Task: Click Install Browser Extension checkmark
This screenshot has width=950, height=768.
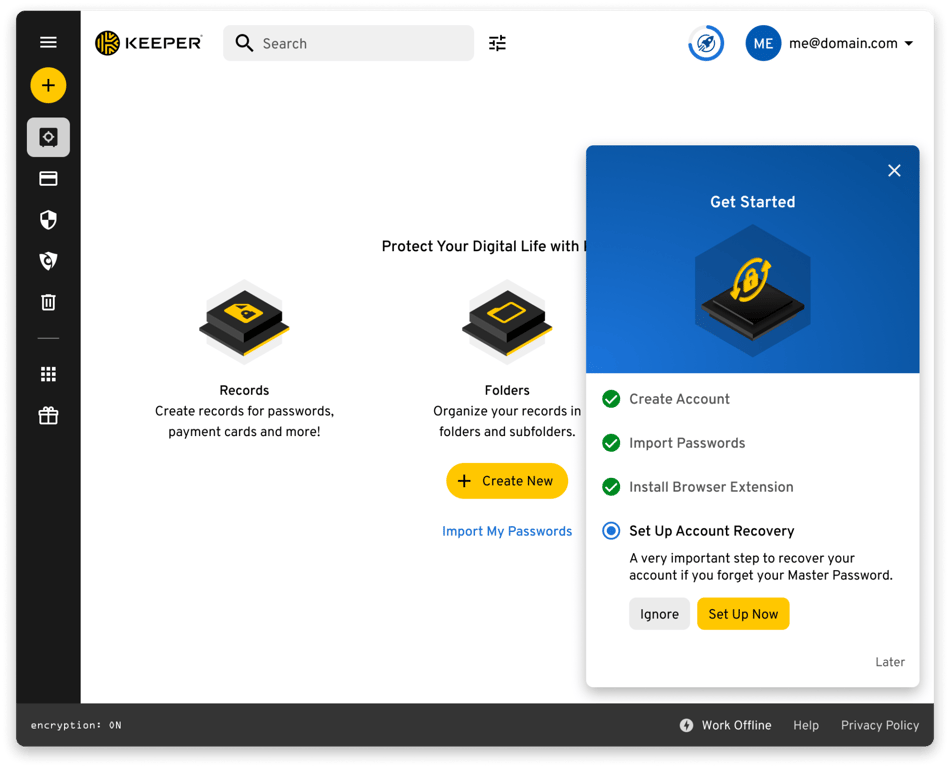Action: pos(611,487)
